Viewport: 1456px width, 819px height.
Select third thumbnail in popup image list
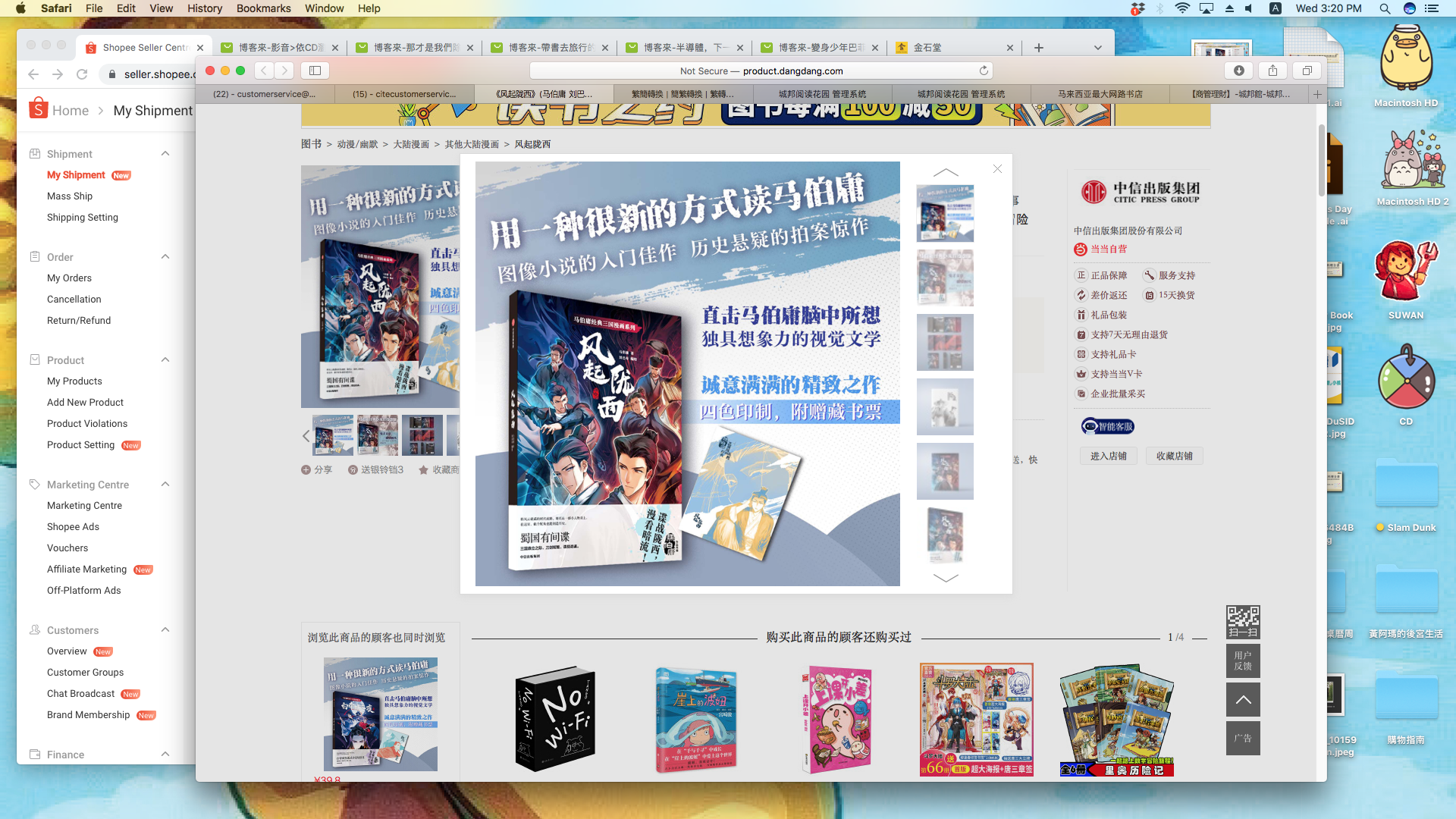tap(945, 342)
